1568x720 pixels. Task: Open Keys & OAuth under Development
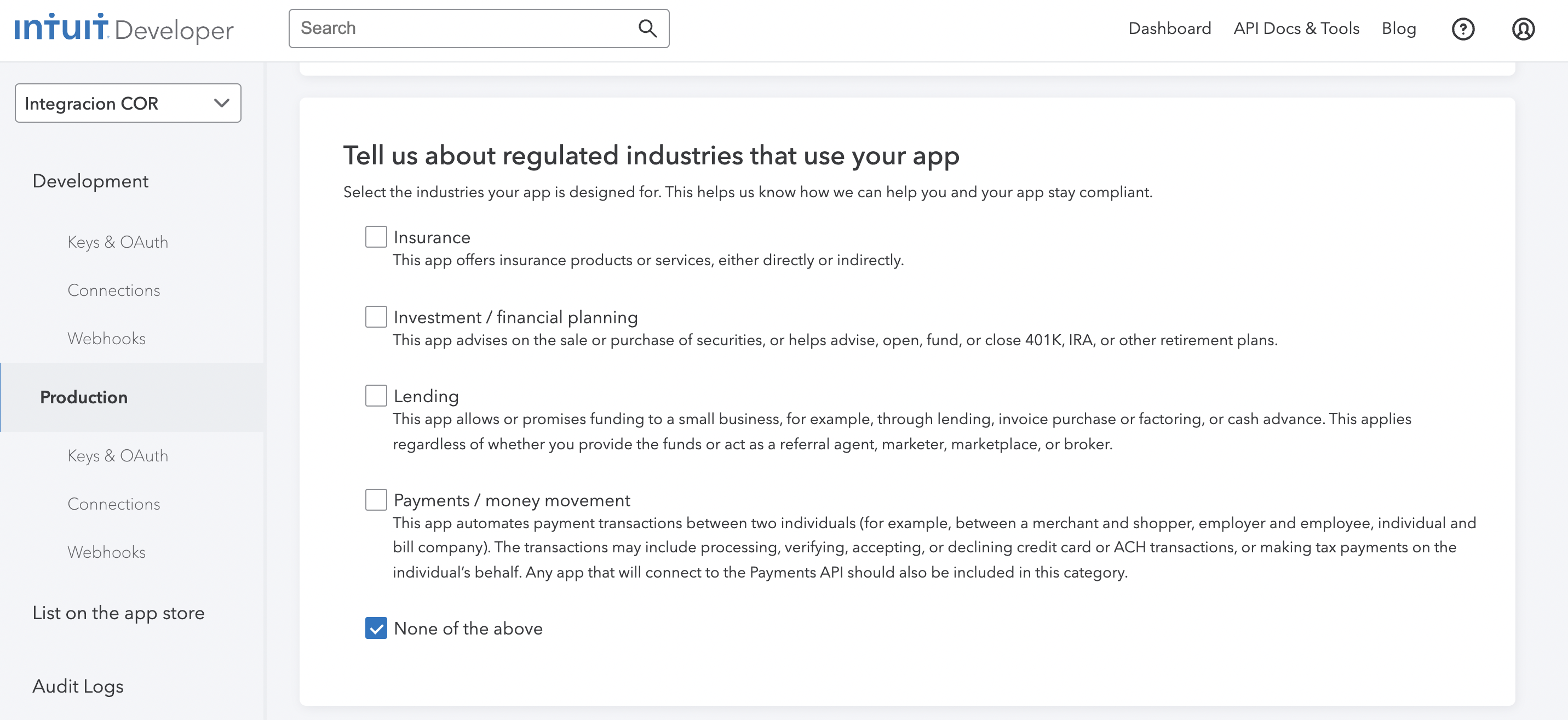point(118,242)
